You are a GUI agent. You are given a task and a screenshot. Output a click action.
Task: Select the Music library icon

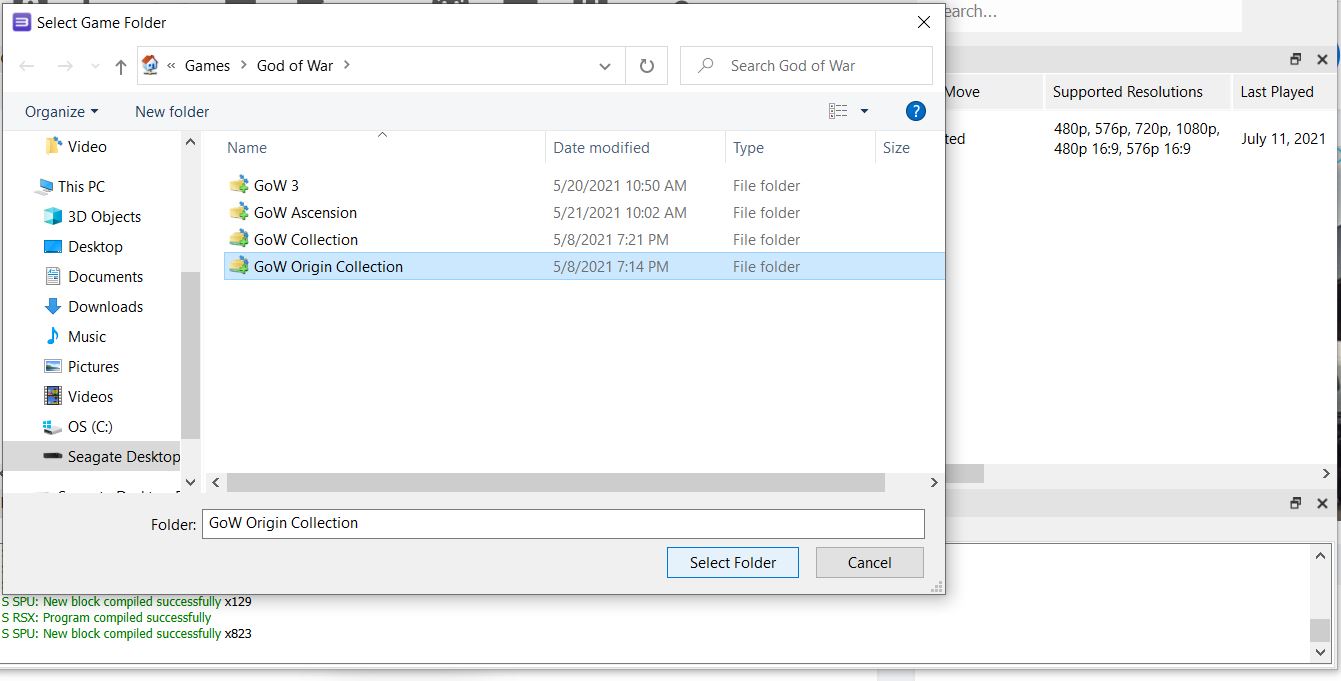53,337
